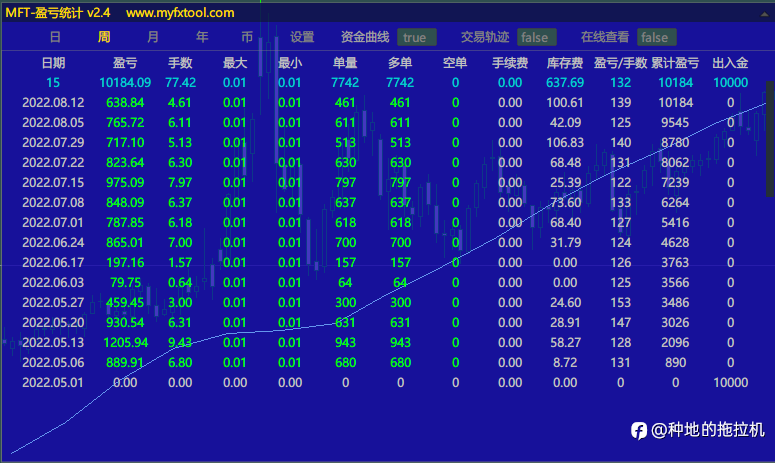775x463 pixels.
Task: Click the 空单 column header
Action: [x=455, y=63]
